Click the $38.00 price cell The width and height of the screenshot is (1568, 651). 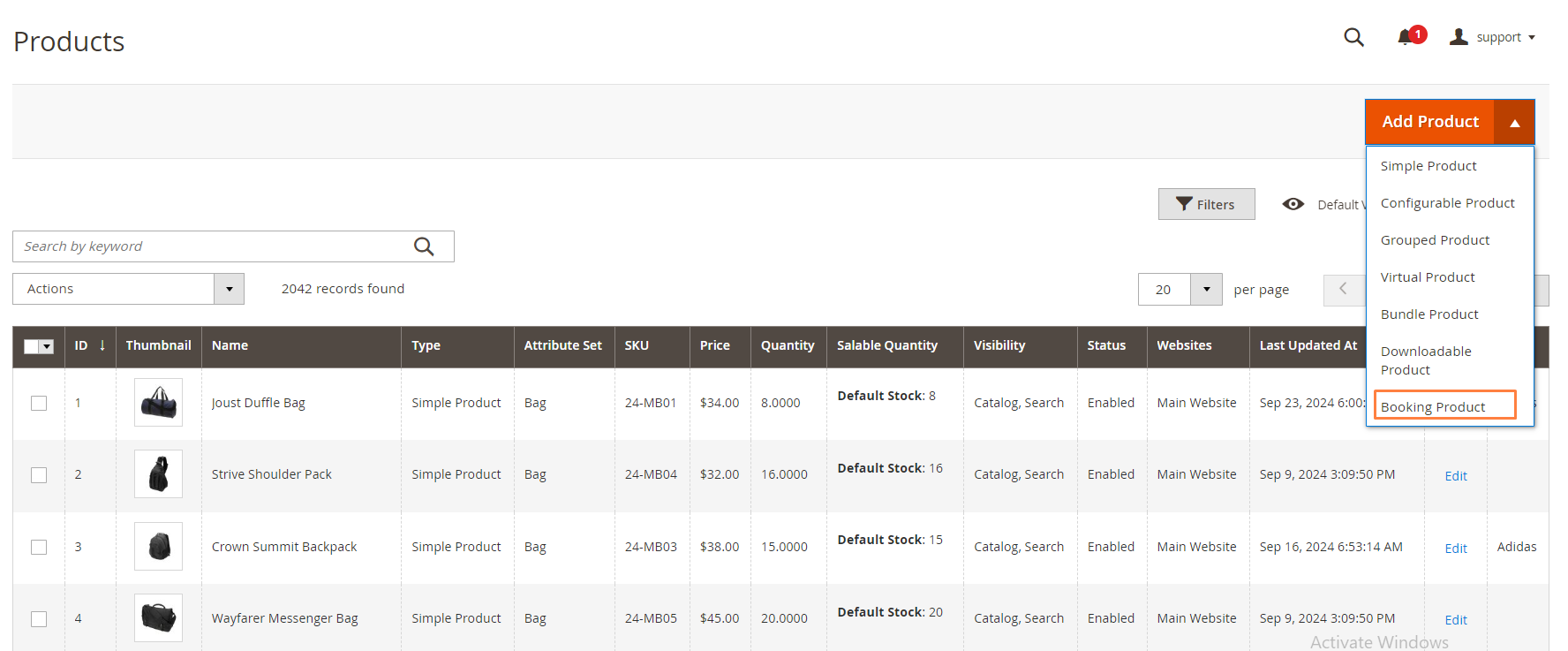720,547
